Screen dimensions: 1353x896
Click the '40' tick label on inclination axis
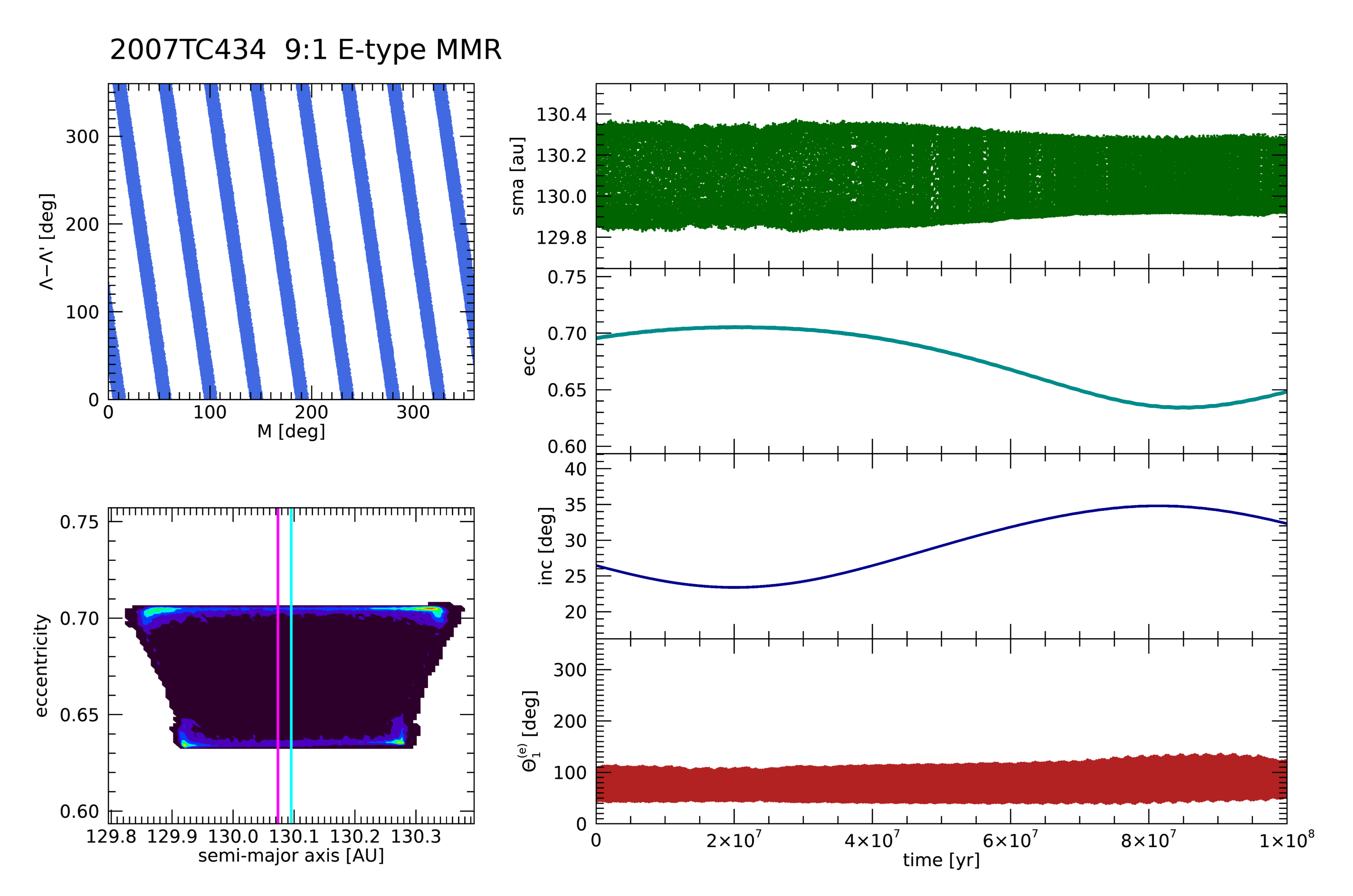(x=576, y=469)
